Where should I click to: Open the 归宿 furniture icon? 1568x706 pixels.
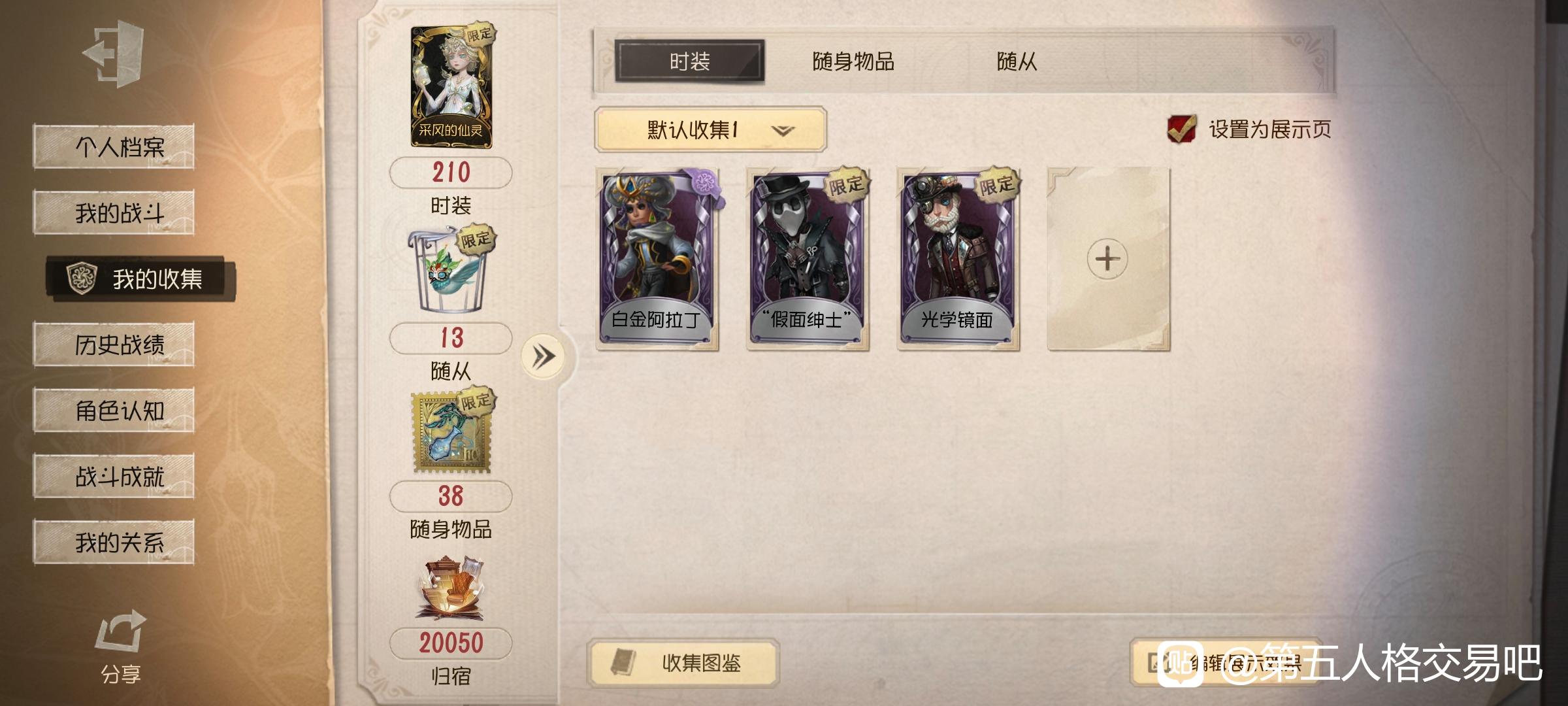point(451,588)
